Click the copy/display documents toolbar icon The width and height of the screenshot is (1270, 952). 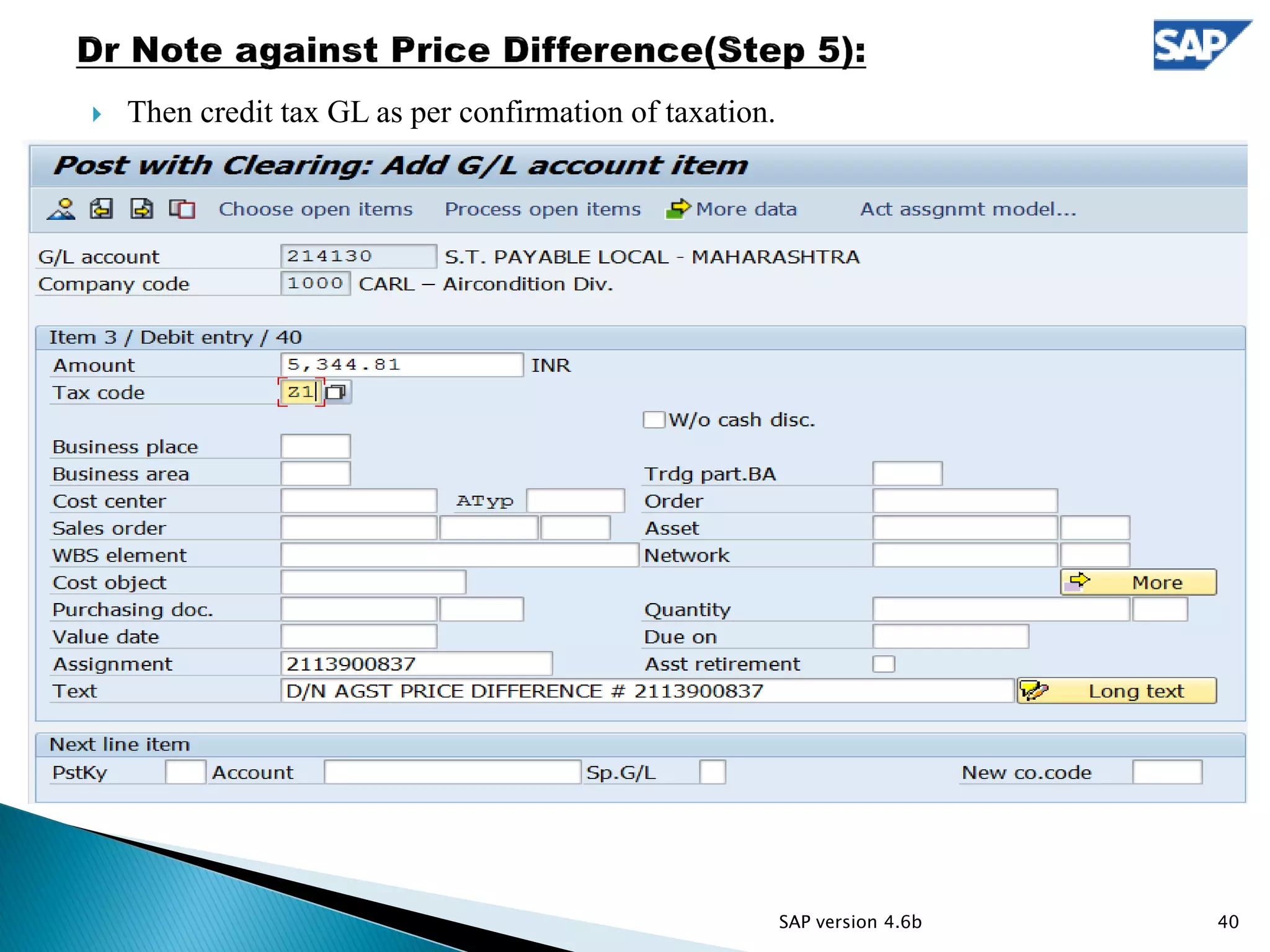[182, 209]
